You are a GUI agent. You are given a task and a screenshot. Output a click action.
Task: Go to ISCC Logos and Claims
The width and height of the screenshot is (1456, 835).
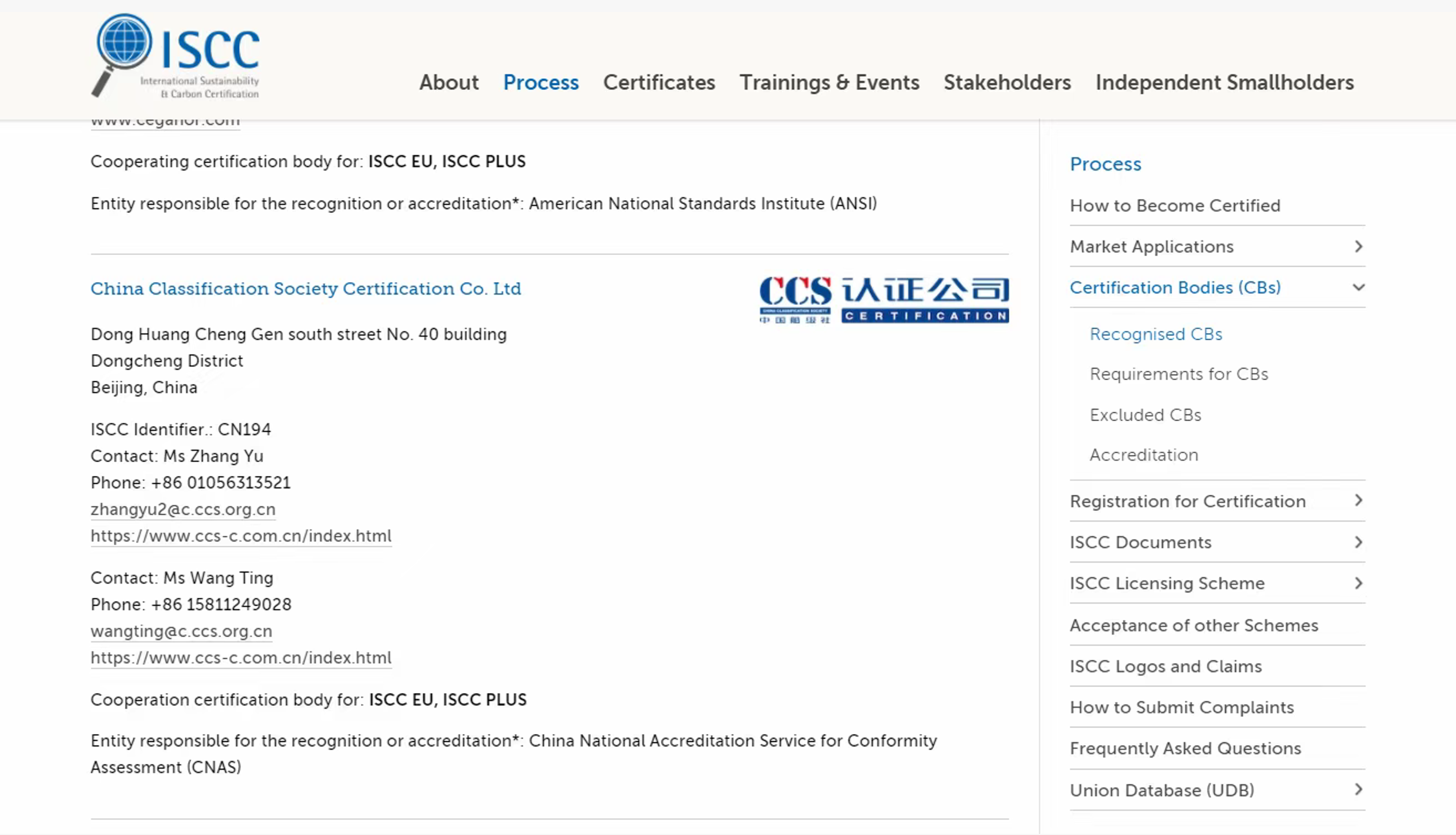click(1166, 666)
